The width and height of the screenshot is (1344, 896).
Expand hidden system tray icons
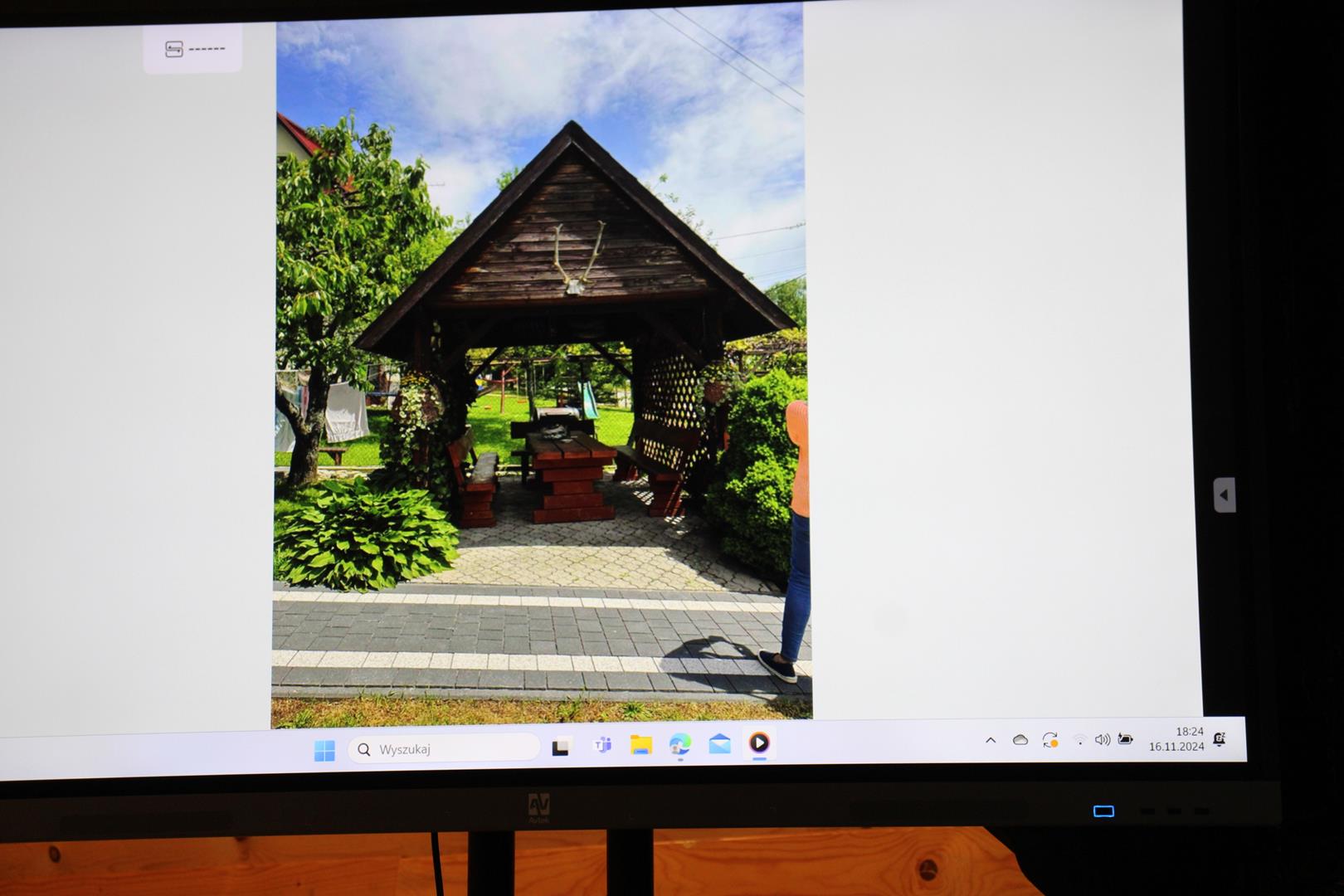[x=991, y=740]
